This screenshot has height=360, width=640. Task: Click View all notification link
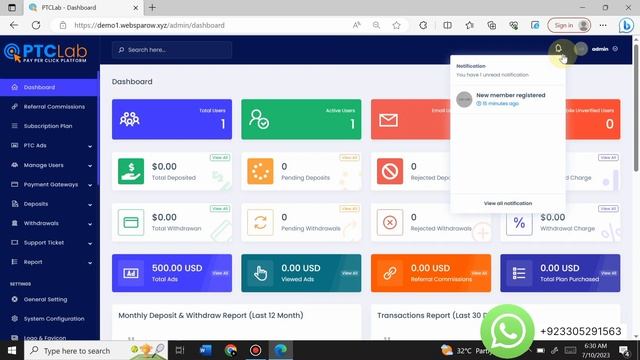(508, 203)
